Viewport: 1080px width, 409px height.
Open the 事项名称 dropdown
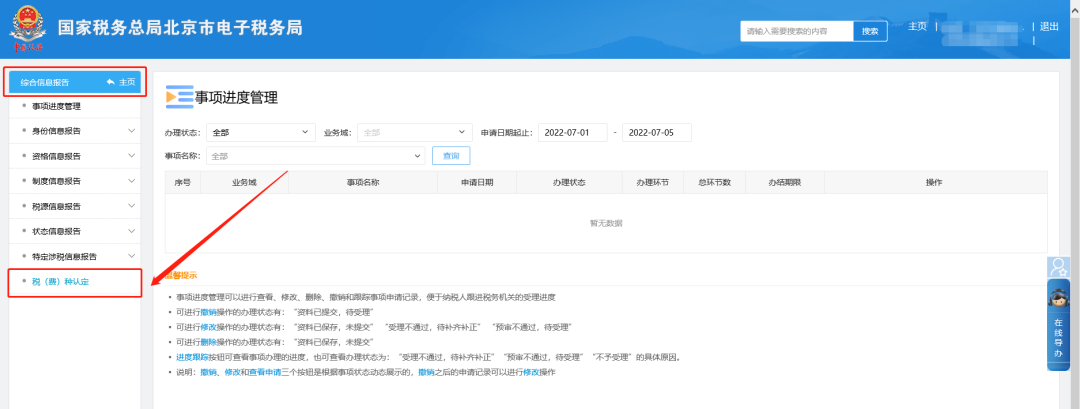pyautogui.click(x=316, y=156)
